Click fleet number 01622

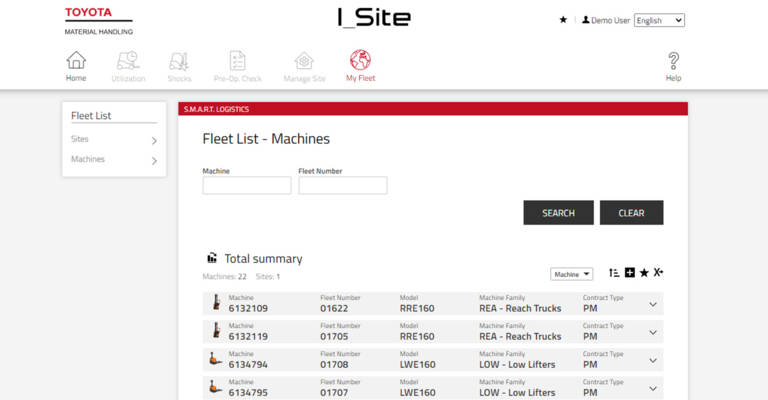click(x=335, y=308)
